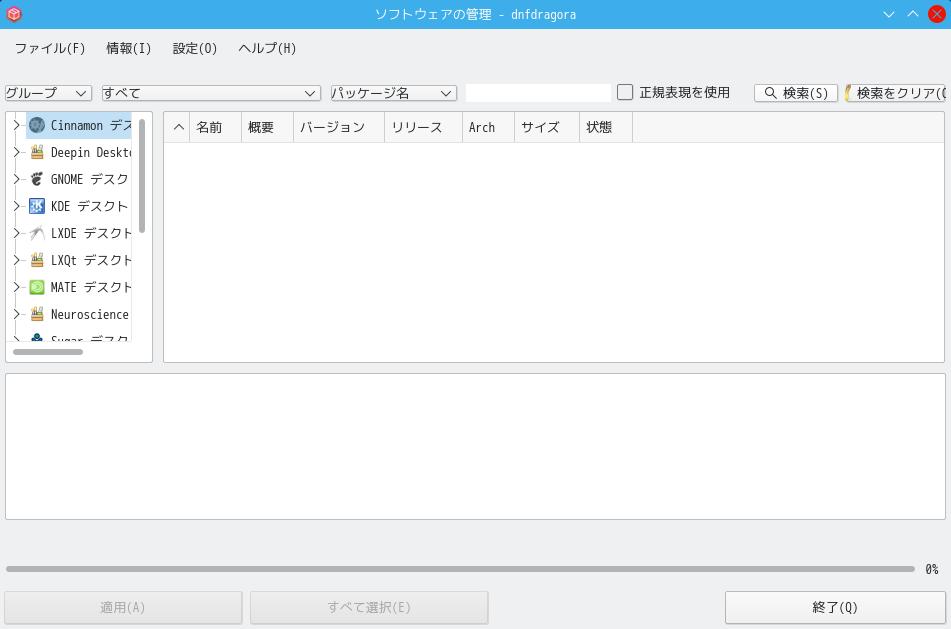The width and height of the screenshot is (951, 629).
Task: Open the ヘルプ(H) menu
Action: [267, 49]
